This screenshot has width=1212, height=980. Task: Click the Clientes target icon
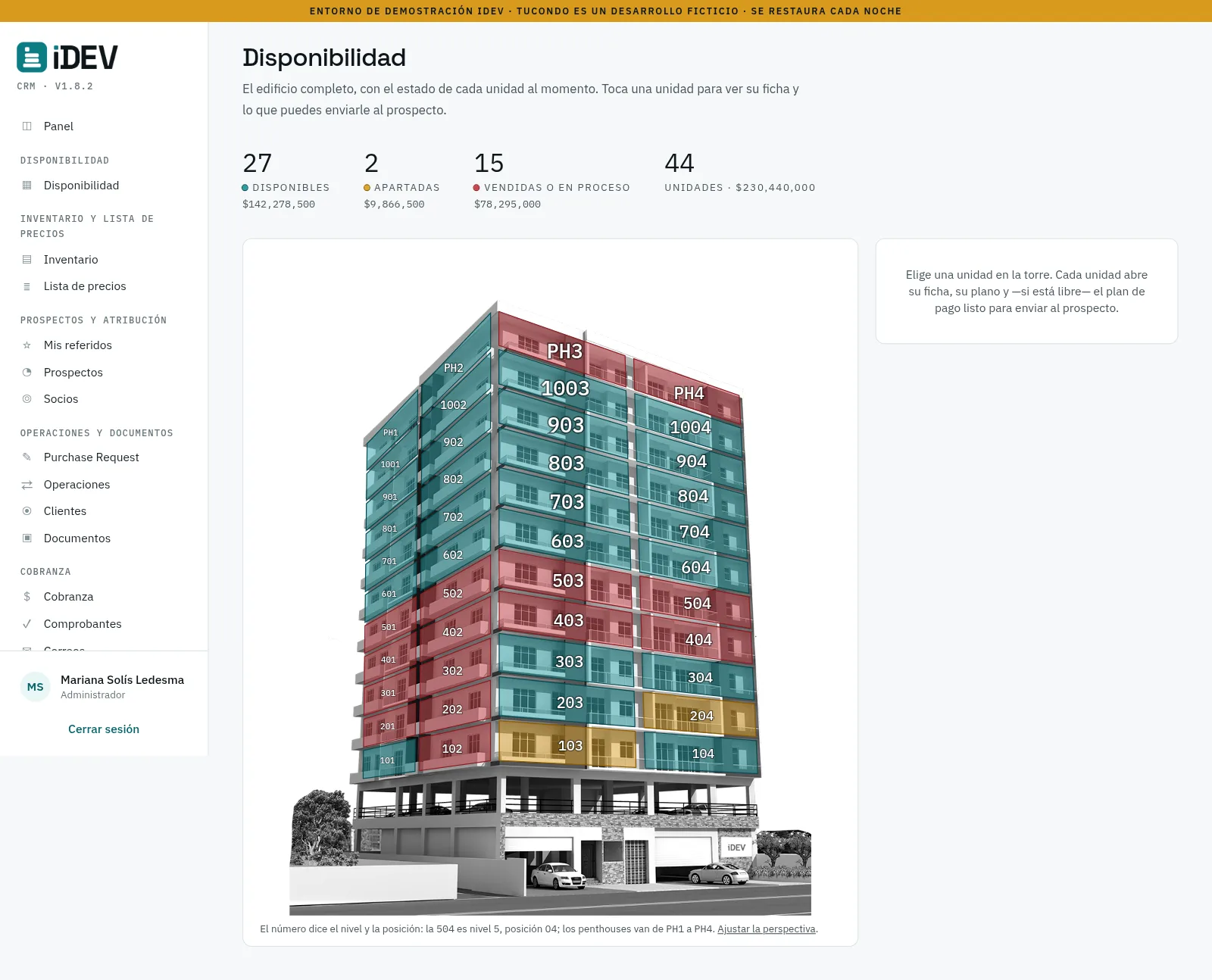point(27,511)
